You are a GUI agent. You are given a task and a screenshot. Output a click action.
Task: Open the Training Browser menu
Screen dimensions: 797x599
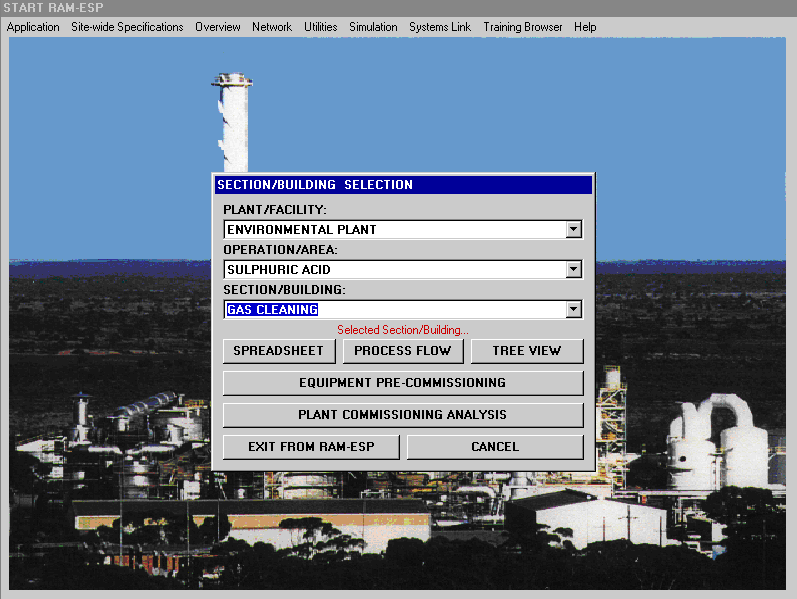coord(523,27)
